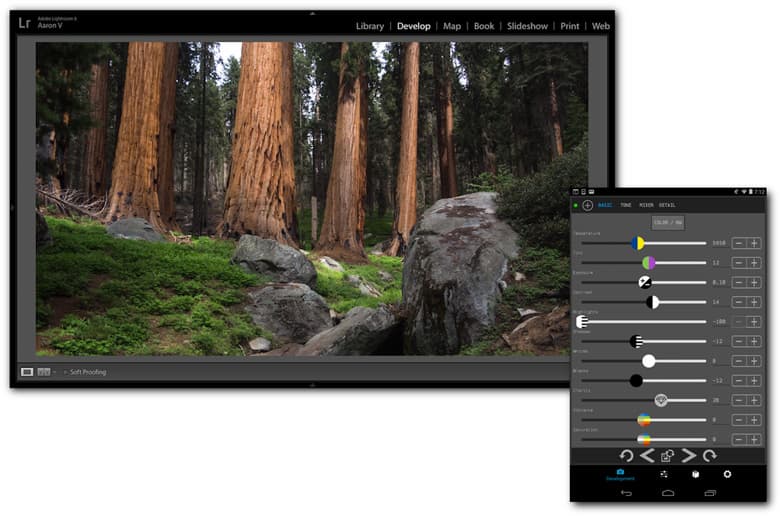Click the Vibrance slider's rainbow handle
Image resolution: width=780 pixels, height=516 pixels.
pyautogui.click(x=644, y=419)
